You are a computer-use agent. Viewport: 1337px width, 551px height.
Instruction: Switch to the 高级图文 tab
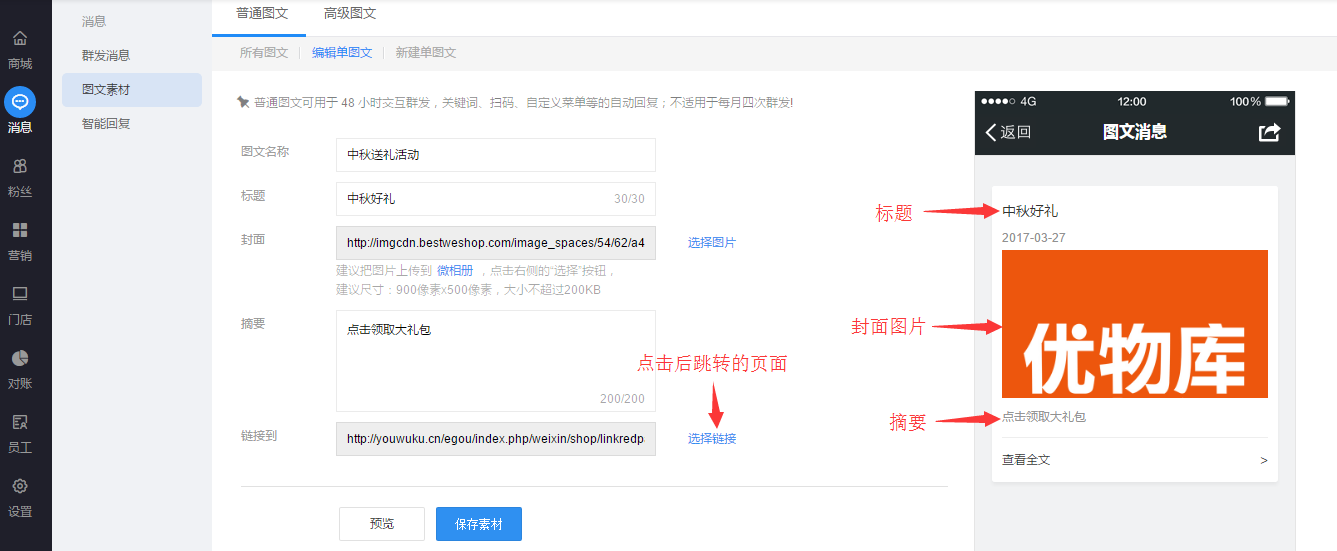350,13
